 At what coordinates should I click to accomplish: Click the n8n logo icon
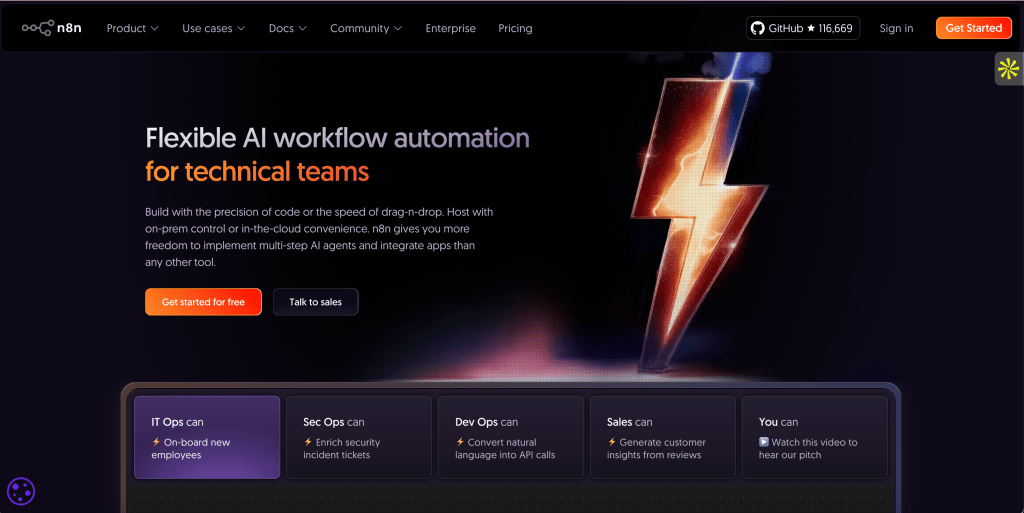click(37, 28)
